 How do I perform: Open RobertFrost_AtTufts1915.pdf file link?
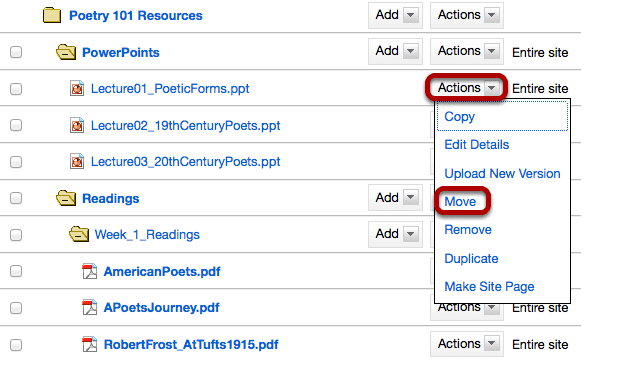pos(191,345)
